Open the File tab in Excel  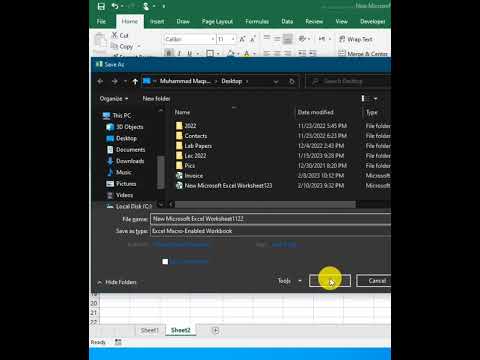click(x=101, y=21)
